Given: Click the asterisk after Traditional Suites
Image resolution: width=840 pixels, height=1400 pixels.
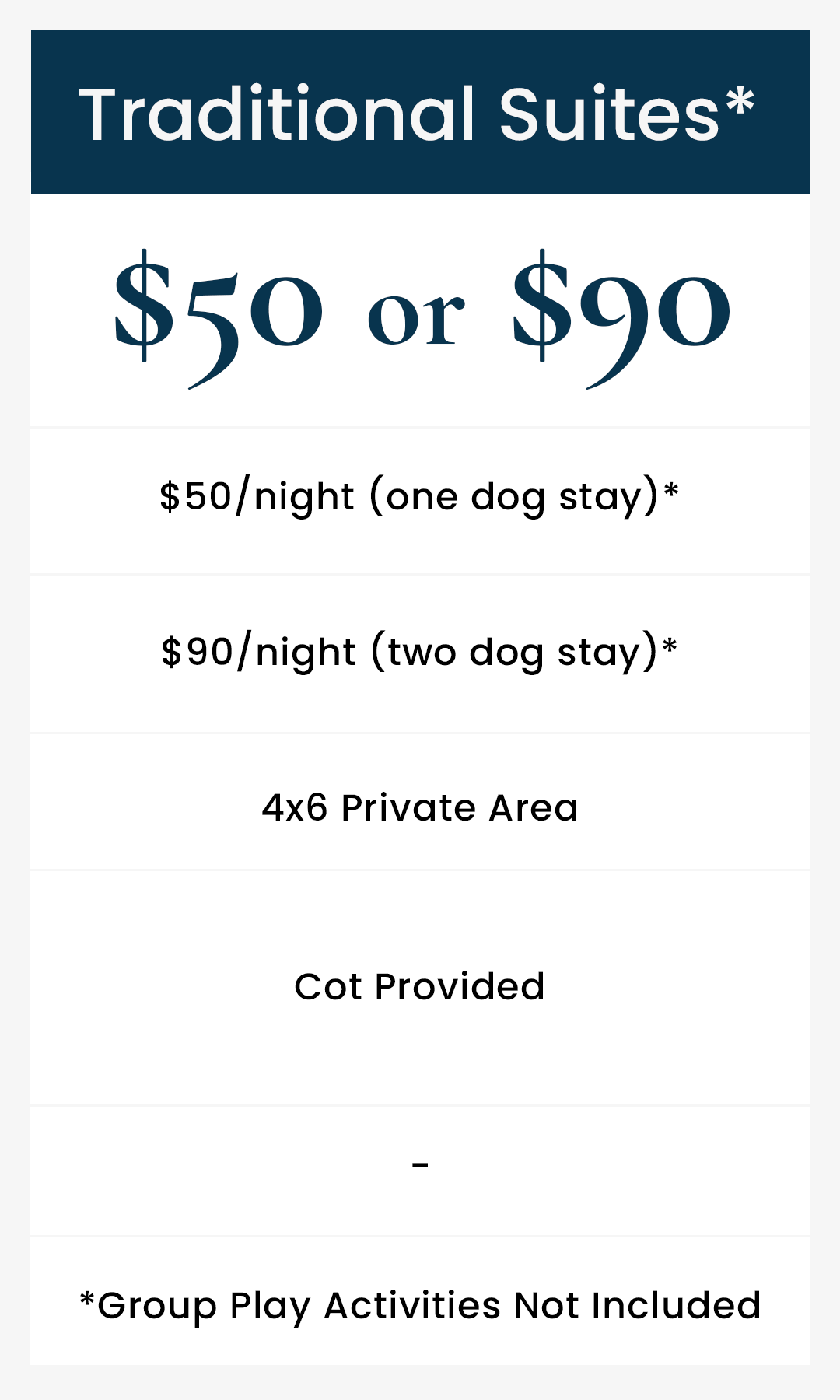Looking at the screenshot, I should click(740, 103).
